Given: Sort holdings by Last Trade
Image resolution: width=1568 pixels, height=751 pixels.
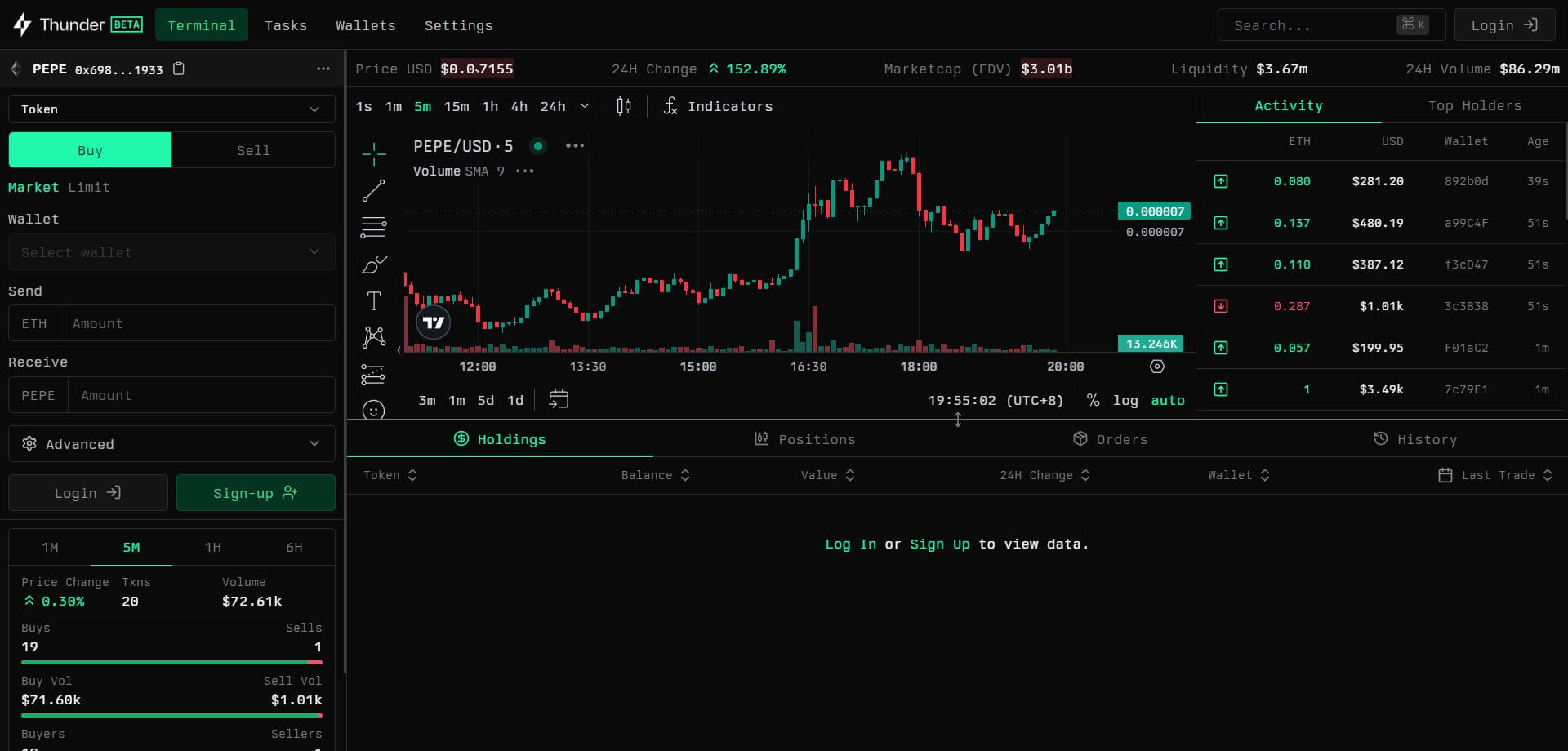Looking at the screenshot, I should point(1495,475).
